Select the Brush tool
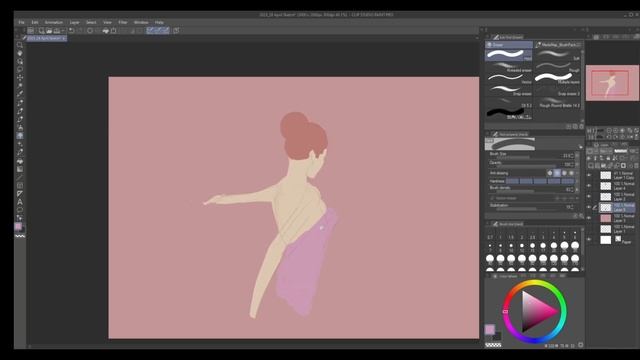The image size is (640, 360). point(20,119)
